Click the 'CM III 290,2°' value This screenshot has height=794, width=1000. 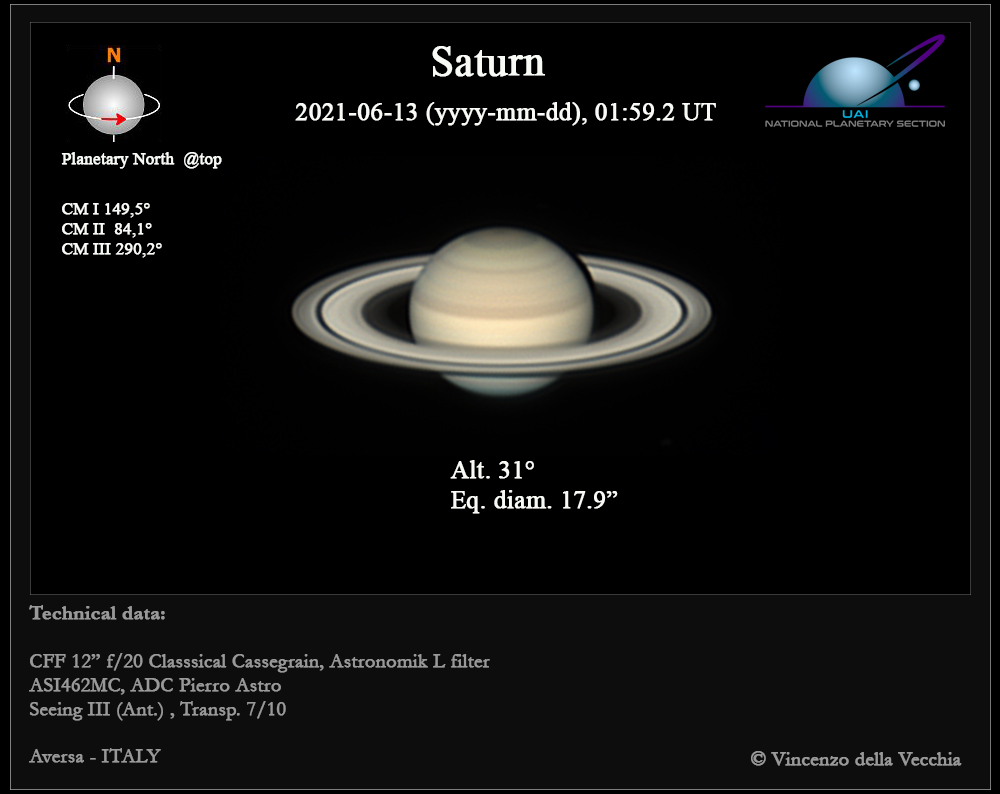point(112,249)
